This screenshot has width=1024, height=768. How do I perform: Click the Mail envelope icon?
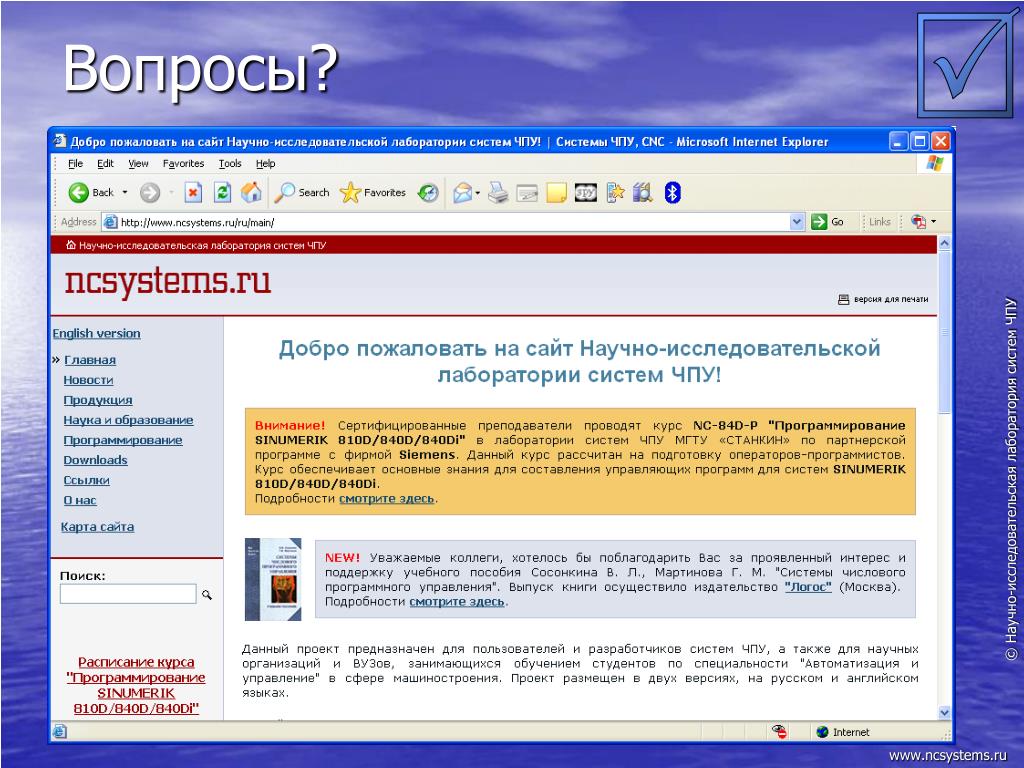[462, 193]
